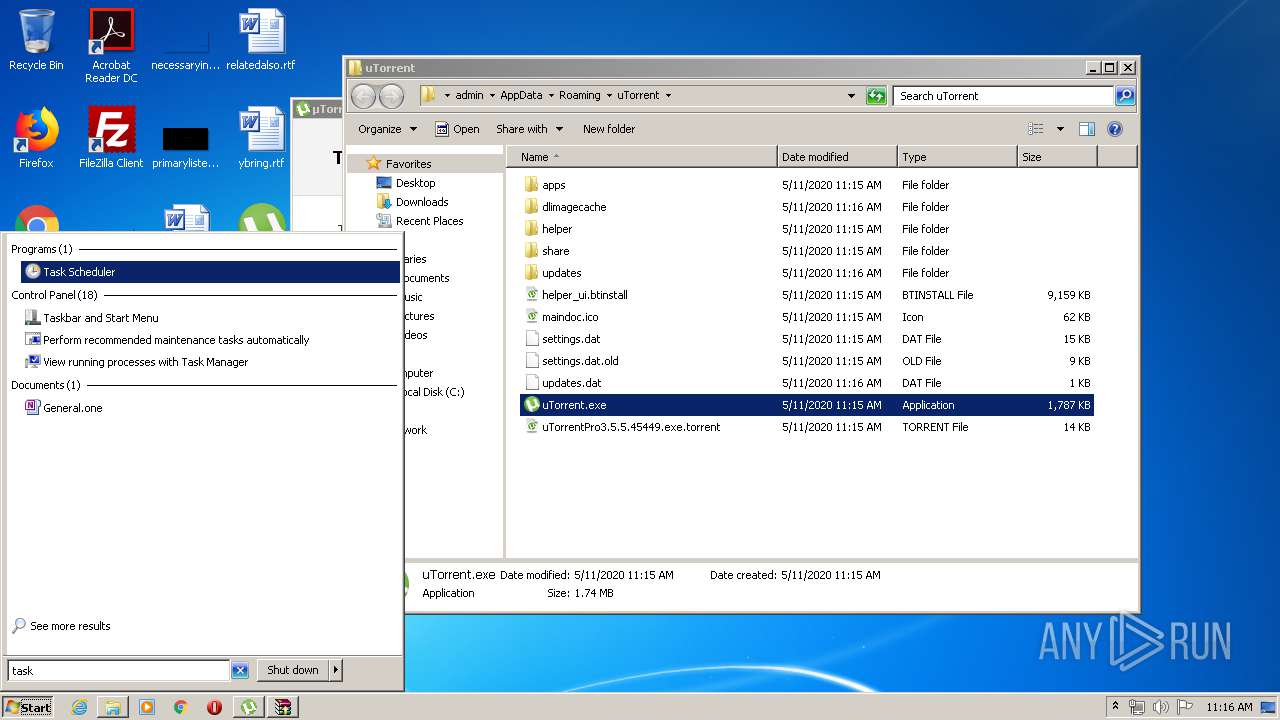Sort by Type column header
1280x720 pixels.
[957, 157]
